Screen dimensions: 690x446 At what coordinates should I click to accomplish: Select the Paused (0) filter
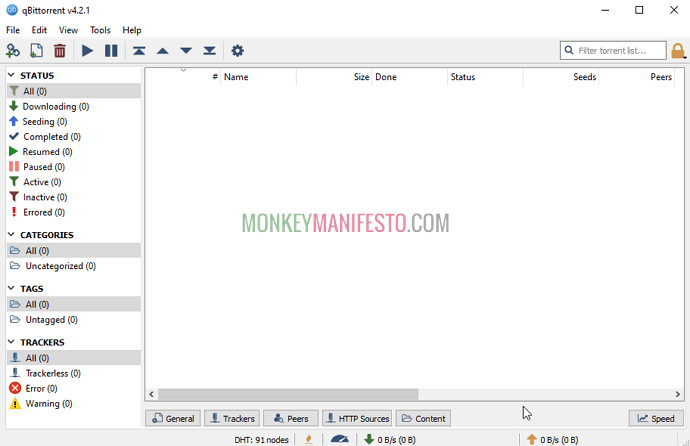[x=74, y=167]
